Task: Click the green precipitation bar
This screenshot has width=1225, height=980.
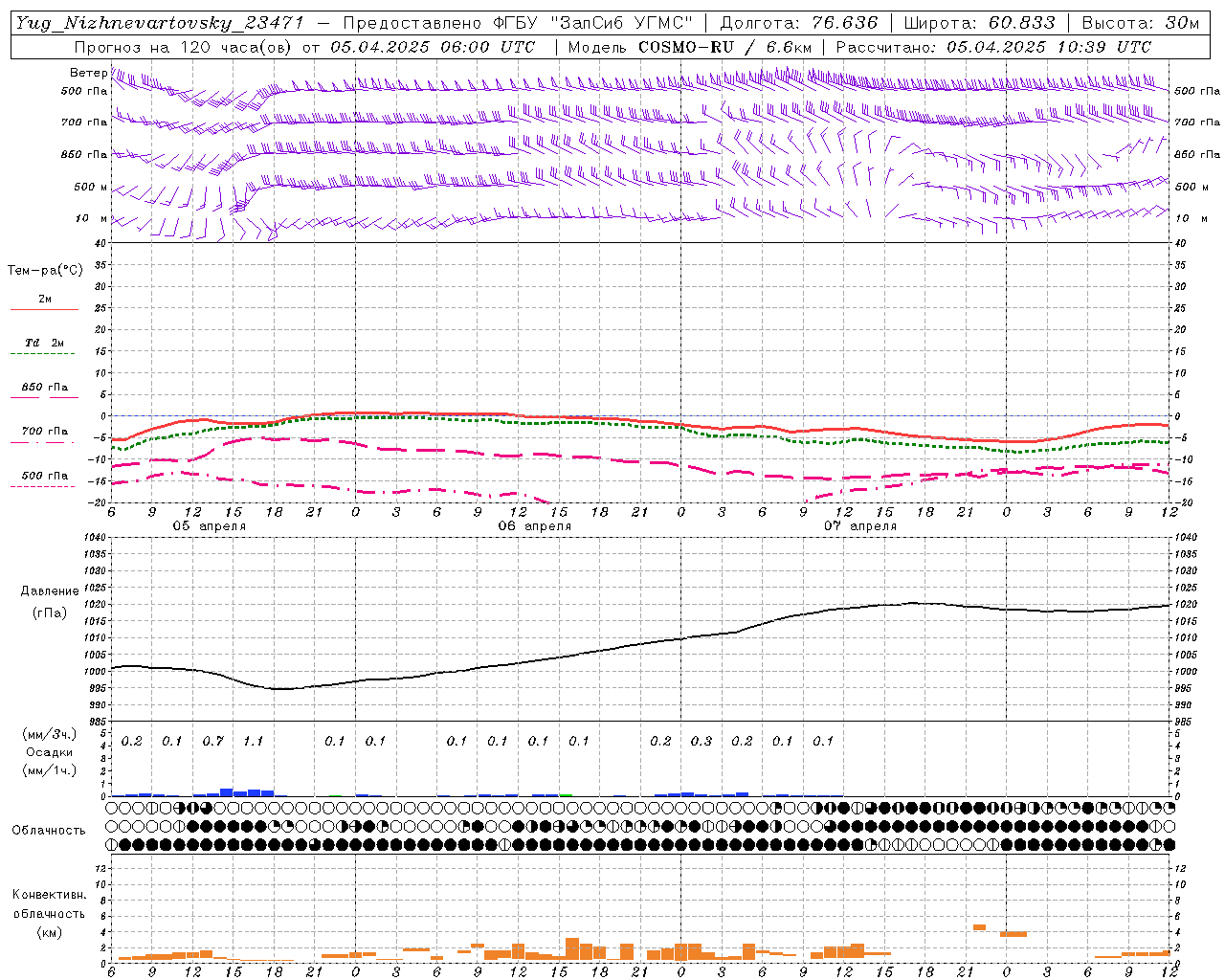Action: click(x=566, y=794)
